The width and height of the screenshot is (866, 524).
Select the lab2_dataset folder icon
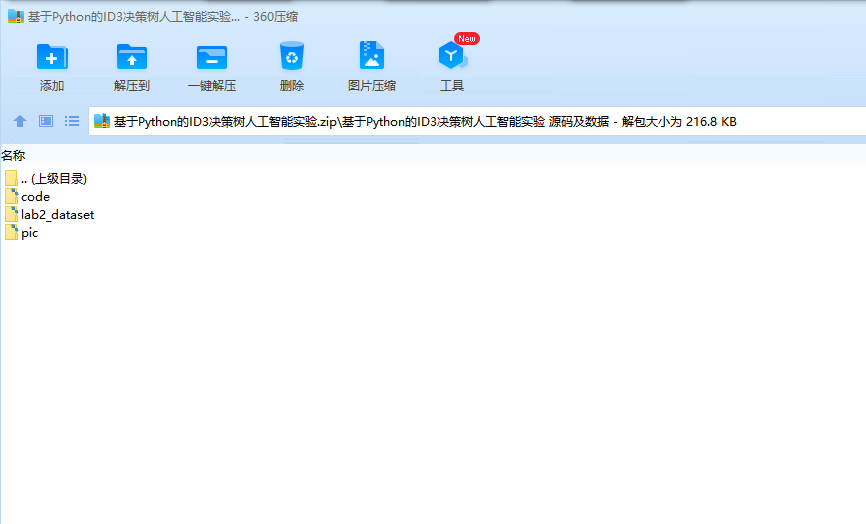(x=11, y=215)
